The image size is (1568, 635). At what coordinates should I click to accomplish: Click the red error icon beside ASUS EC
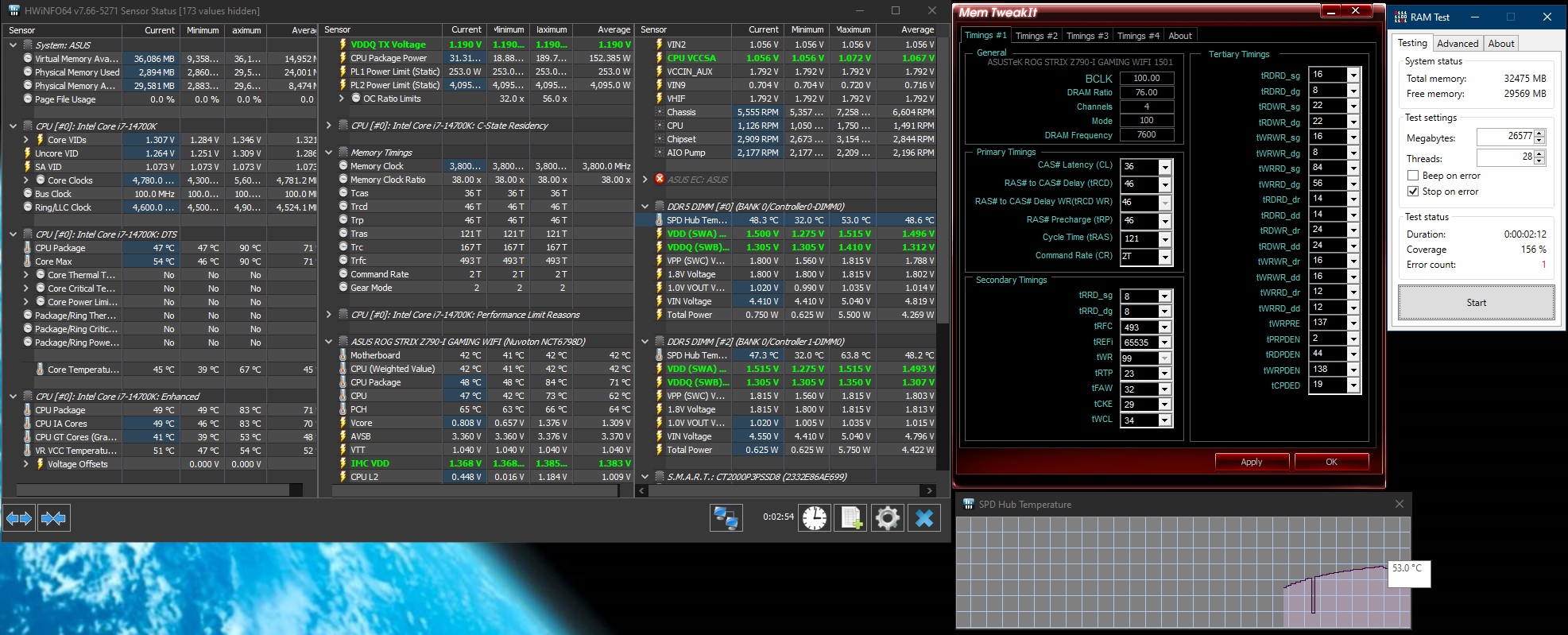click(659, 179)
